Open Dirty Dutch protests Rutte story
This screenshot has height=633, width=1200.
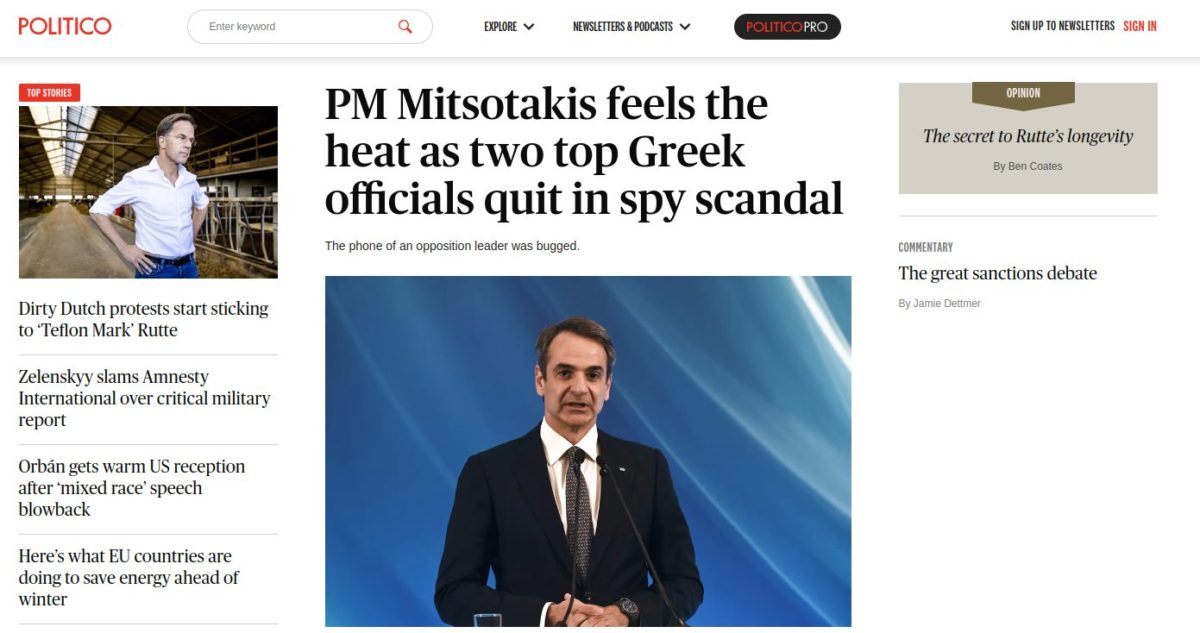pyautogui.click(x=143, y=319)
